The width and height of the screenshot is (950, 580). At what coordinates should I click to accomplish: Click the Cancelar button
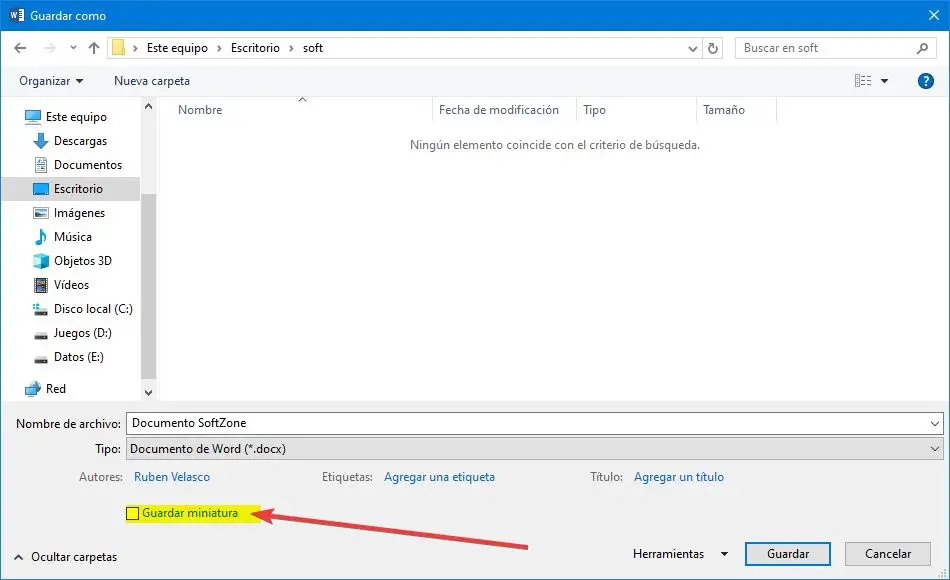[888, 554]
